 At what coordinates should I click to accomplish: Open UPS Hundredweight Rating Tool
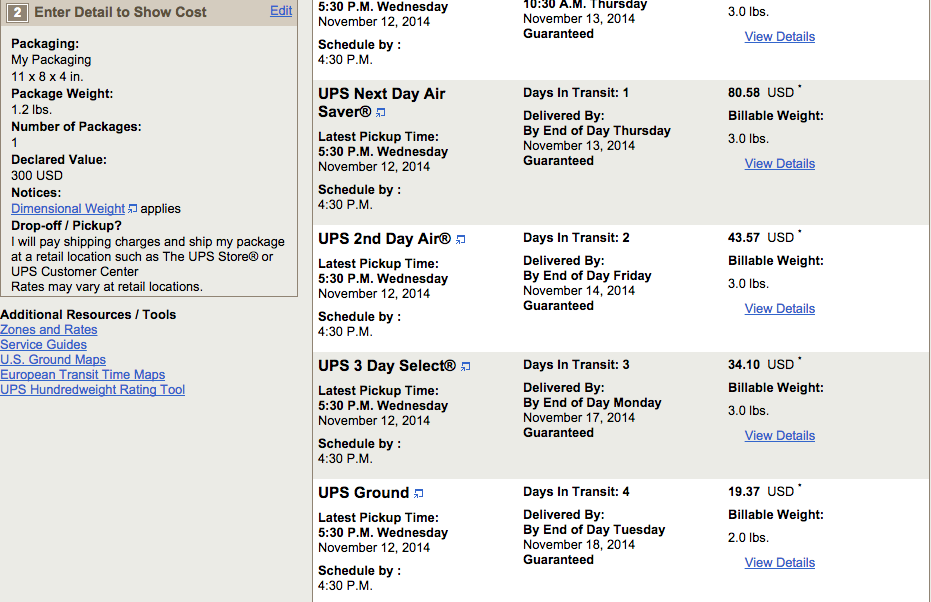click(93, 389)
